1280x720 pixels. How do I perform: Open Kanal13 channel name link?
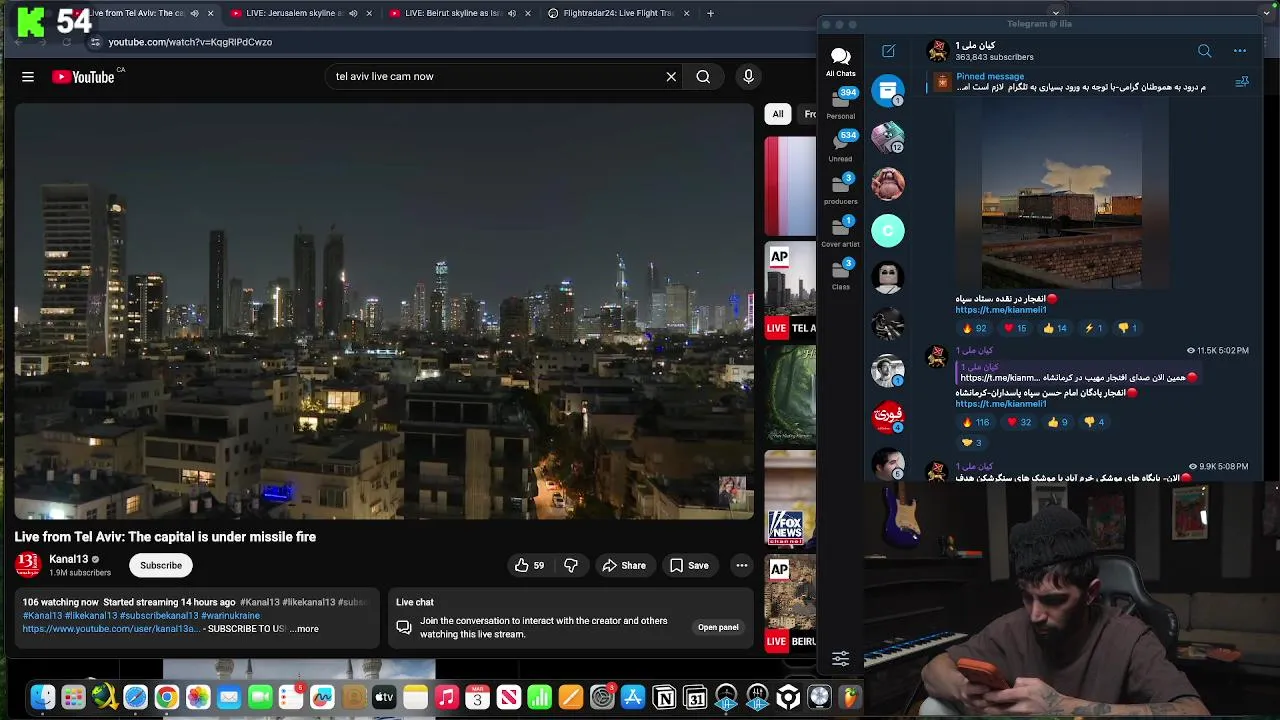pyautogui.click(x=69, y=559)
